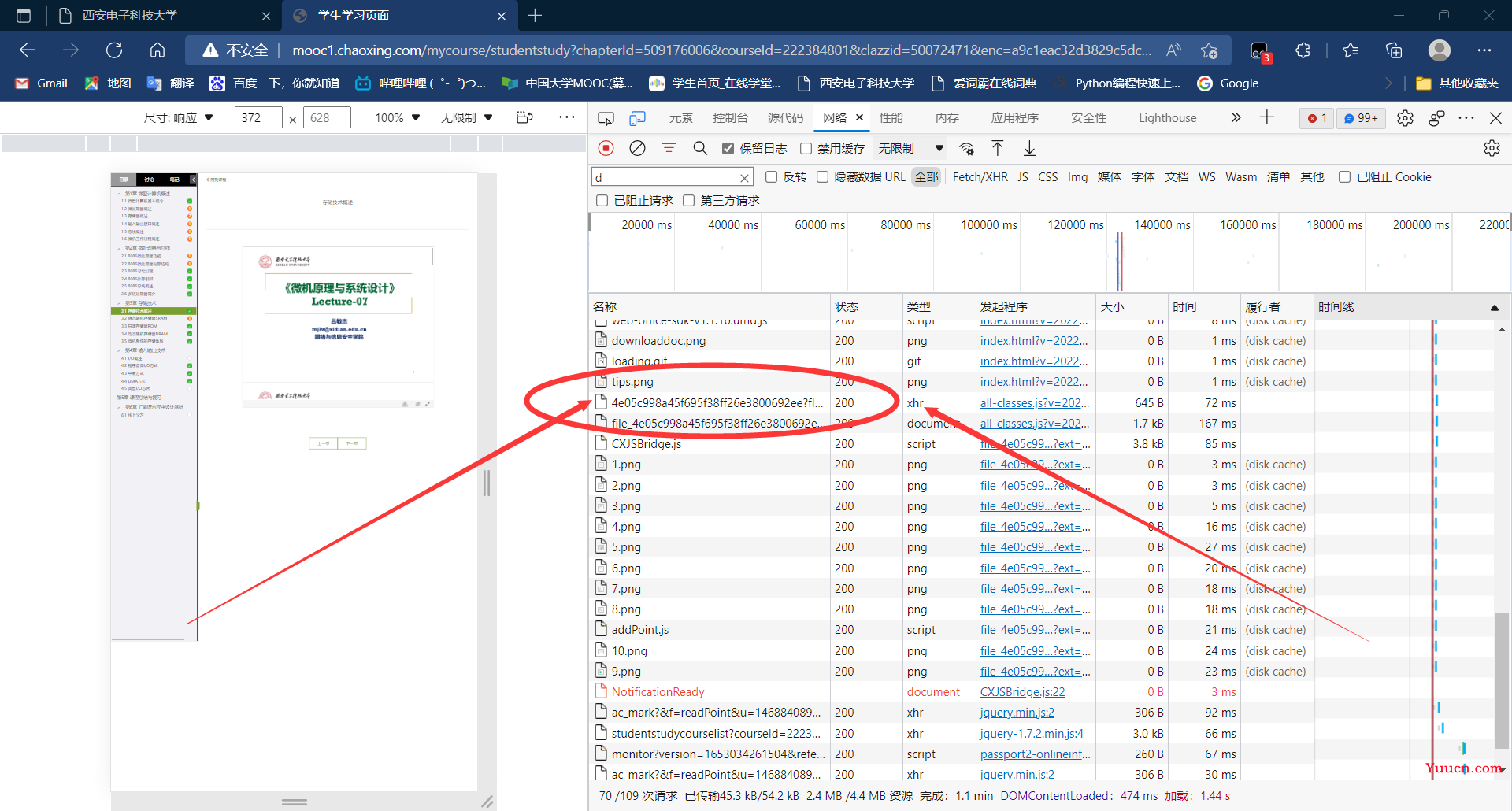The width and height of the screenshot is (1512, 811).
Task: Open the device throttling 无限制 dropdown
Action: coord(467,118)
